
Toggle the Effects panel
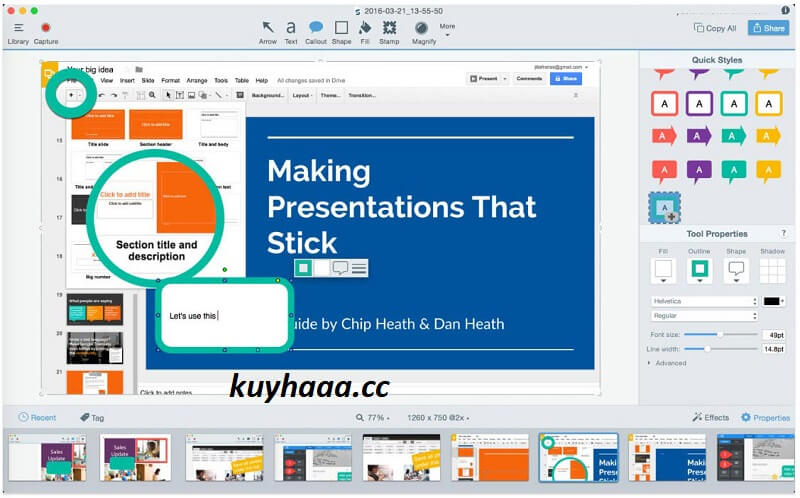711,417
